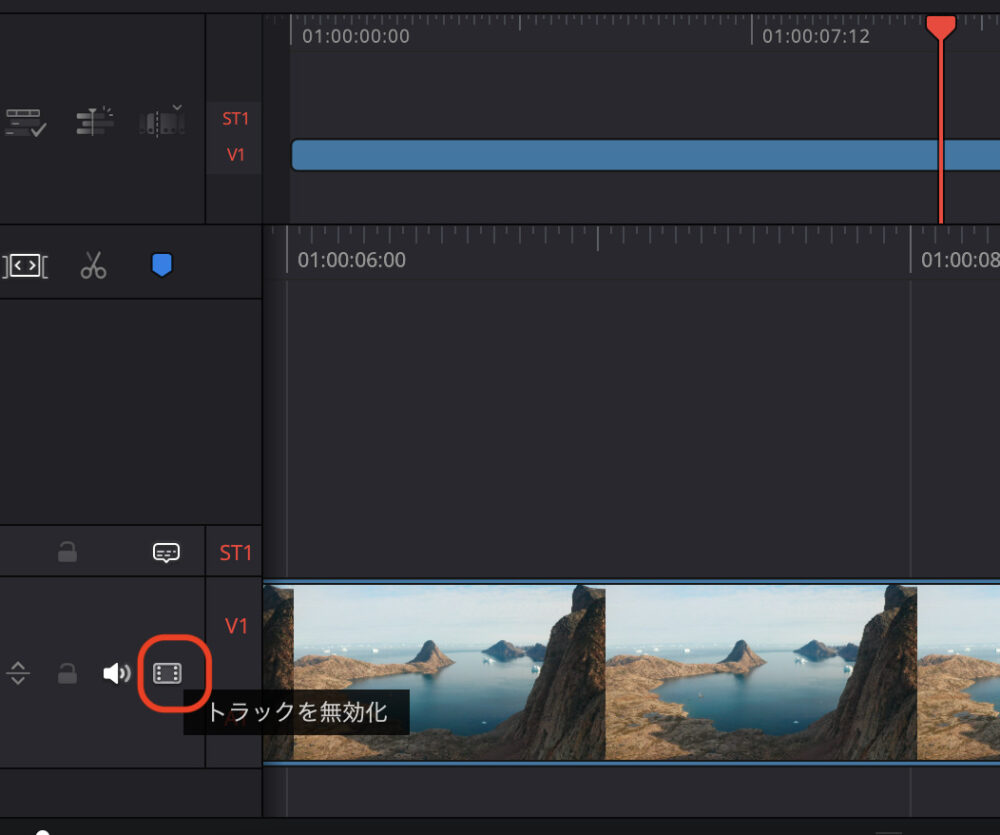Click the track height adjust arrows on V1

[17, 673]
